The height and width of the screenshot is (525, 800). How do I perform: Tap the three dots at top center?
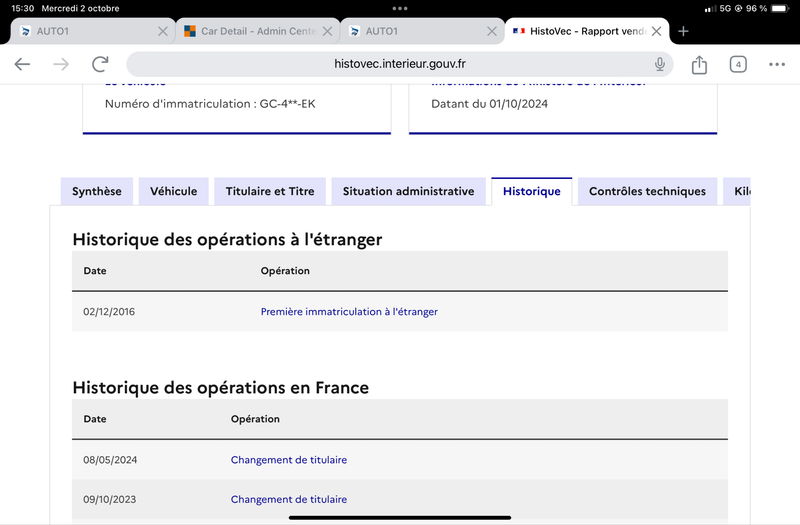tap(400, 8)
